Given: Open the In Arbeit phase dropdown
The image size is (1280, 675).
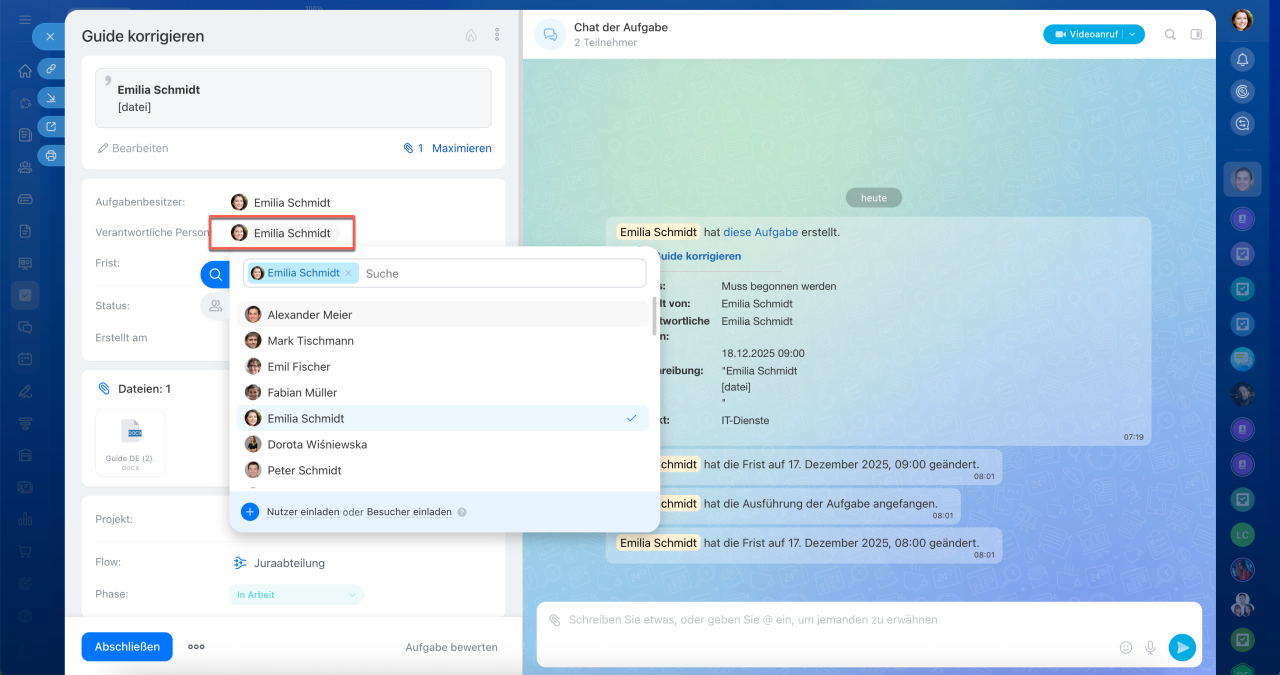Looking at the screenshot, I should pyautogui.click(x=297, y=595).
